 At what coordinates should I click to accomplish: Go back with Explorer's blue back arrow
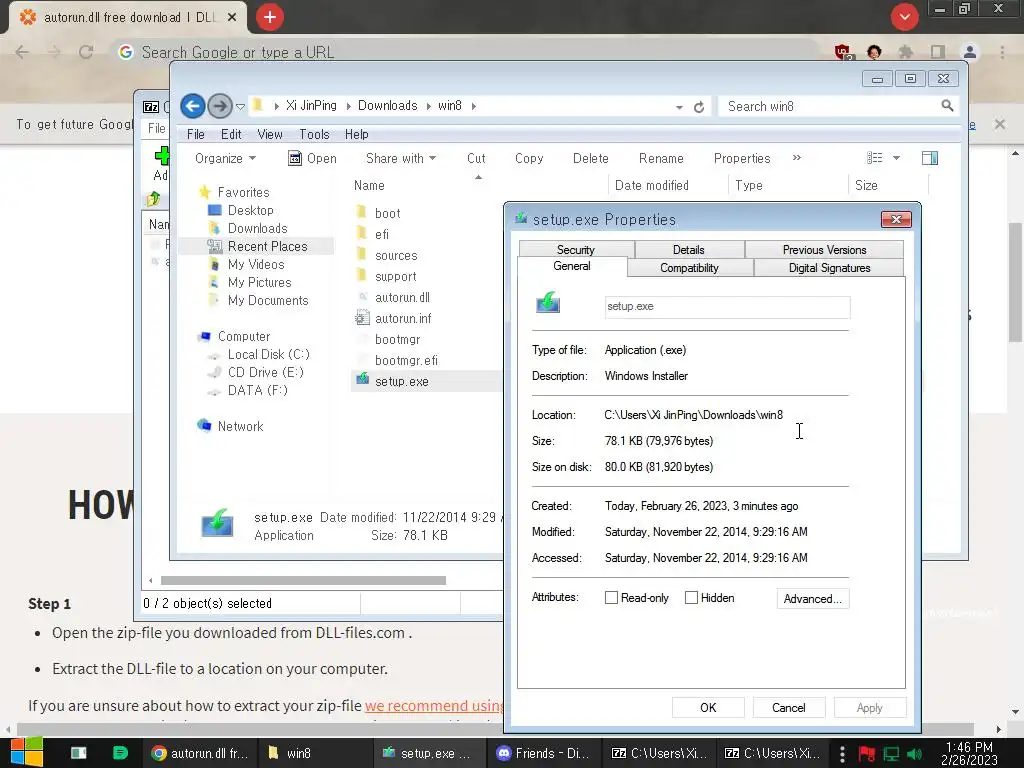(x=193, y=106)
